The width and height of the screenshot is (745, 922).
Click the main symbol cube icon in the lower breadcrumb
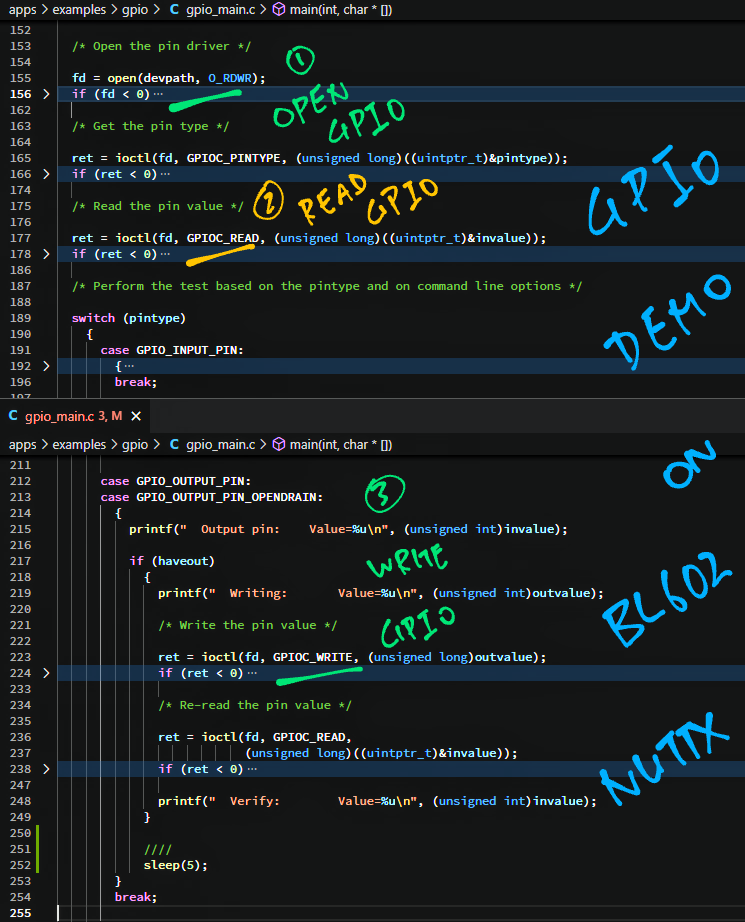(x=280, y=444)
